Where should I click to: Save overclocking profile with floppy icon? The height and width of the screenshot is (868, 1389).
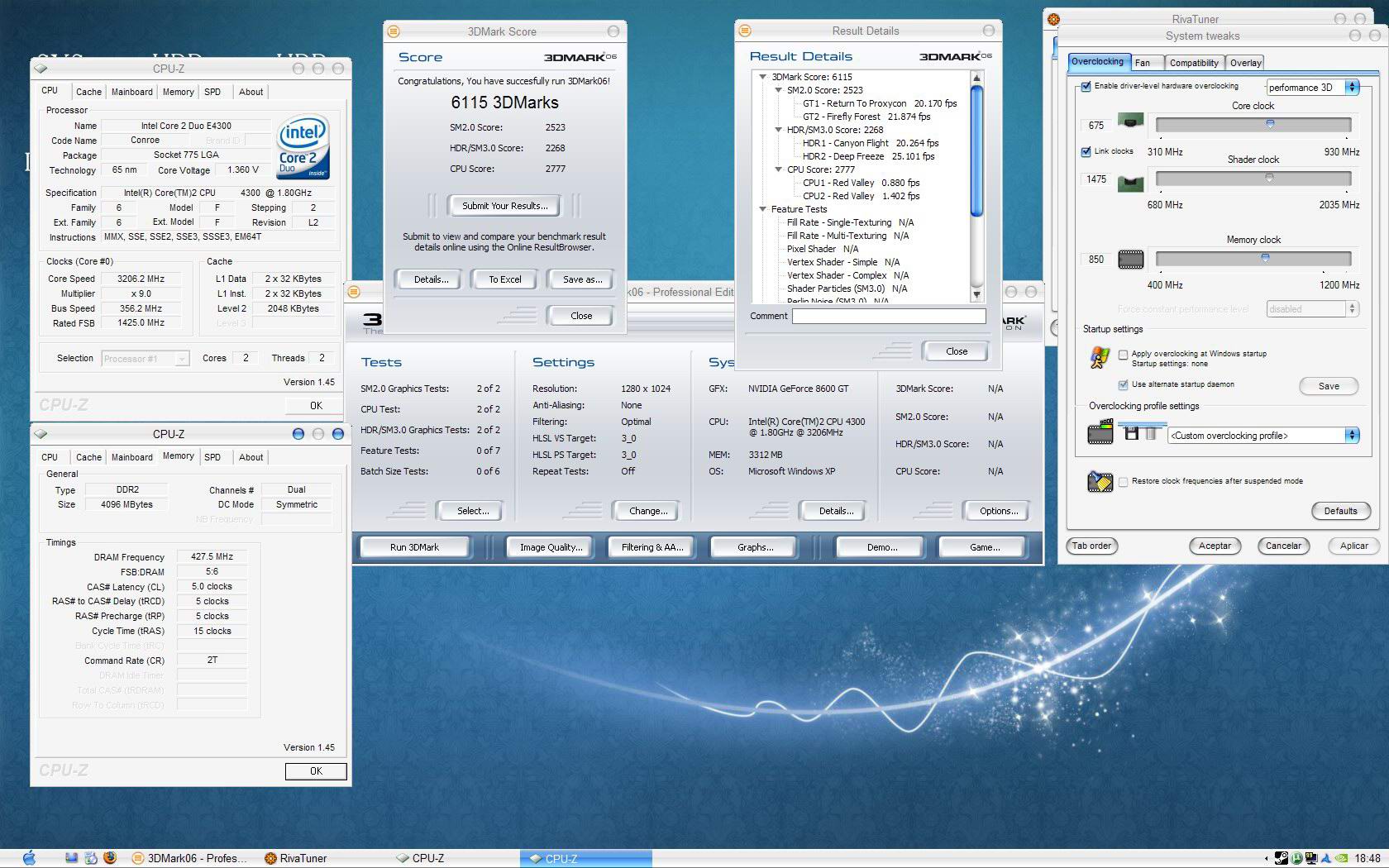point(1131,432)
